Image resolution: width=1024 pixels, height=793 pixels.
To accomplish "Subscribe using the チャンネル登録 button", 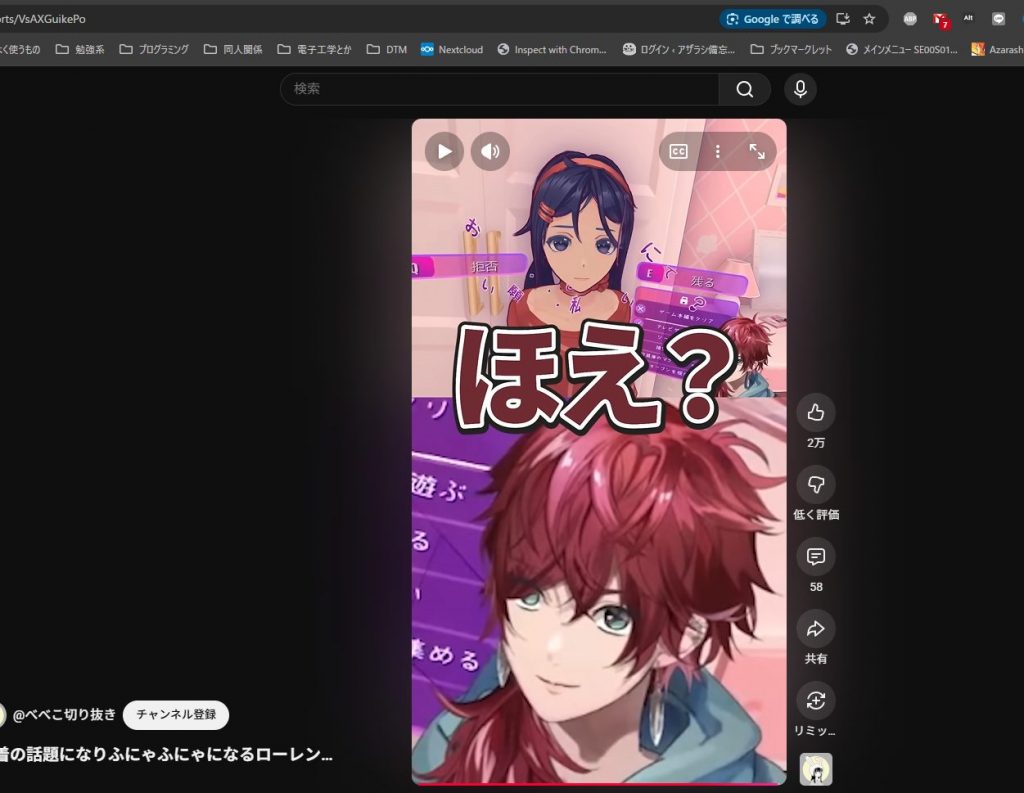I will 176,715.
